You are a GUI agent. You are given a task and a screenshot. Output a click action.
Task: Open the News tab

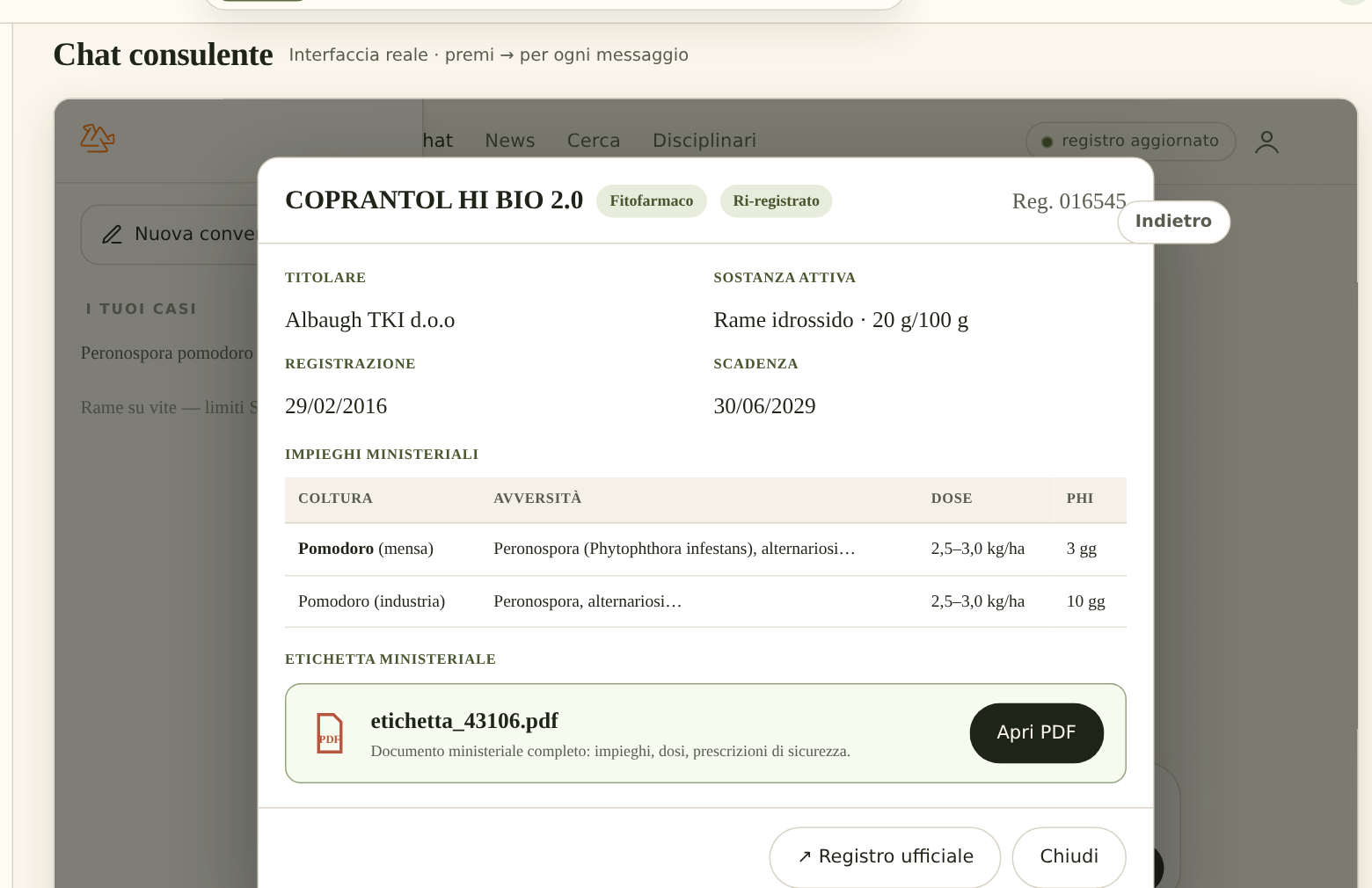tap(510, 141)
